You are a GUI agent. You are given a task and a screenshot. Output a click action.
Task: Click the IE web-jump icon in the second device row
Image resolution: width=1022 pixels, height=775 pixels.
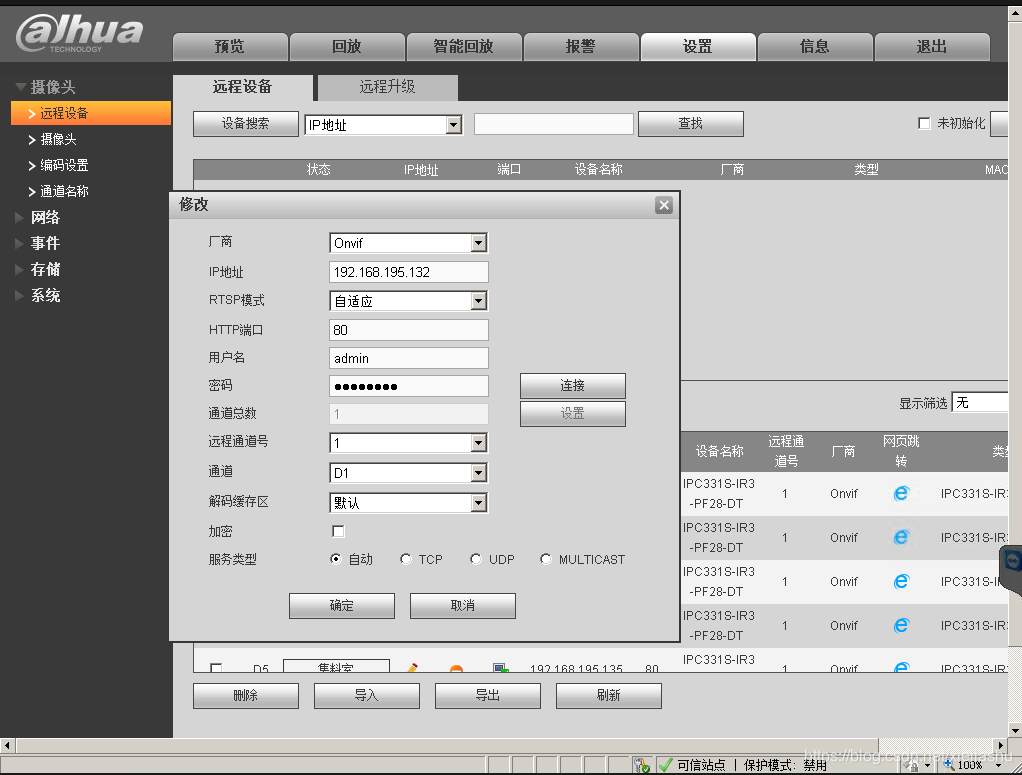[x=901, y=537]
